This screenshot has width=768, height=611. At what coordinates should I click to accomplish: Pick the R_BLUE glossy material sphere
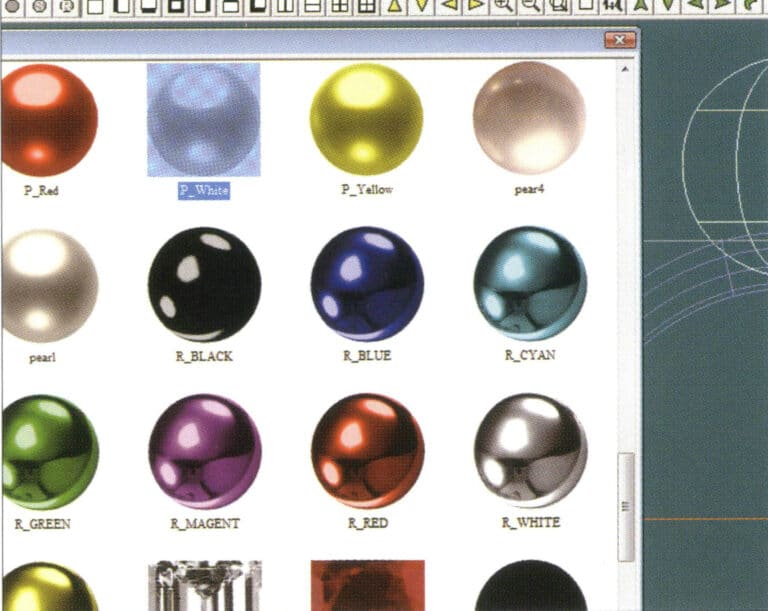click(x=367, y=284)
